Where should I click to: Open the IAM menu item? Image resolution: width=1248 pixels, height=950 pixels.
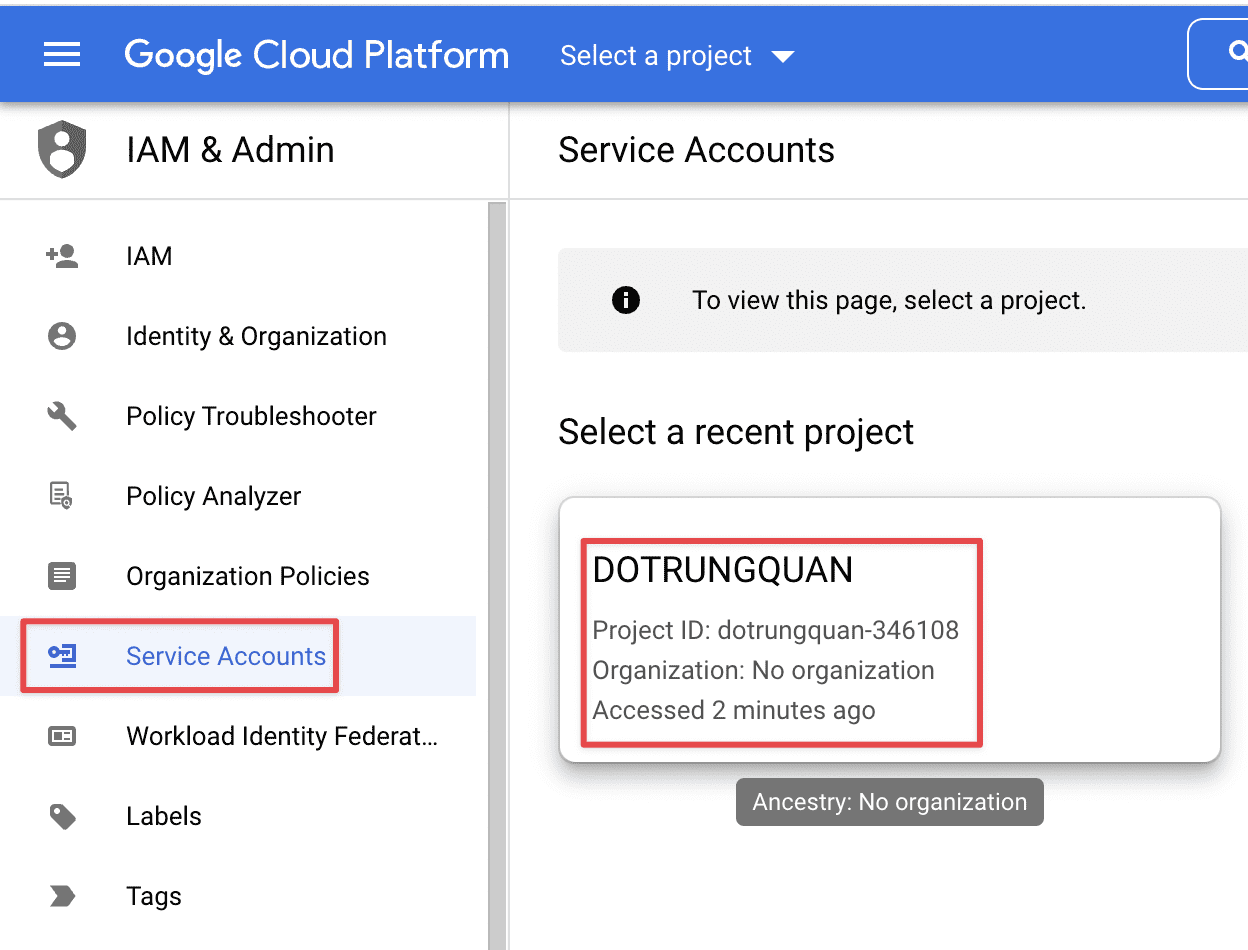click(x=149, y=256)
